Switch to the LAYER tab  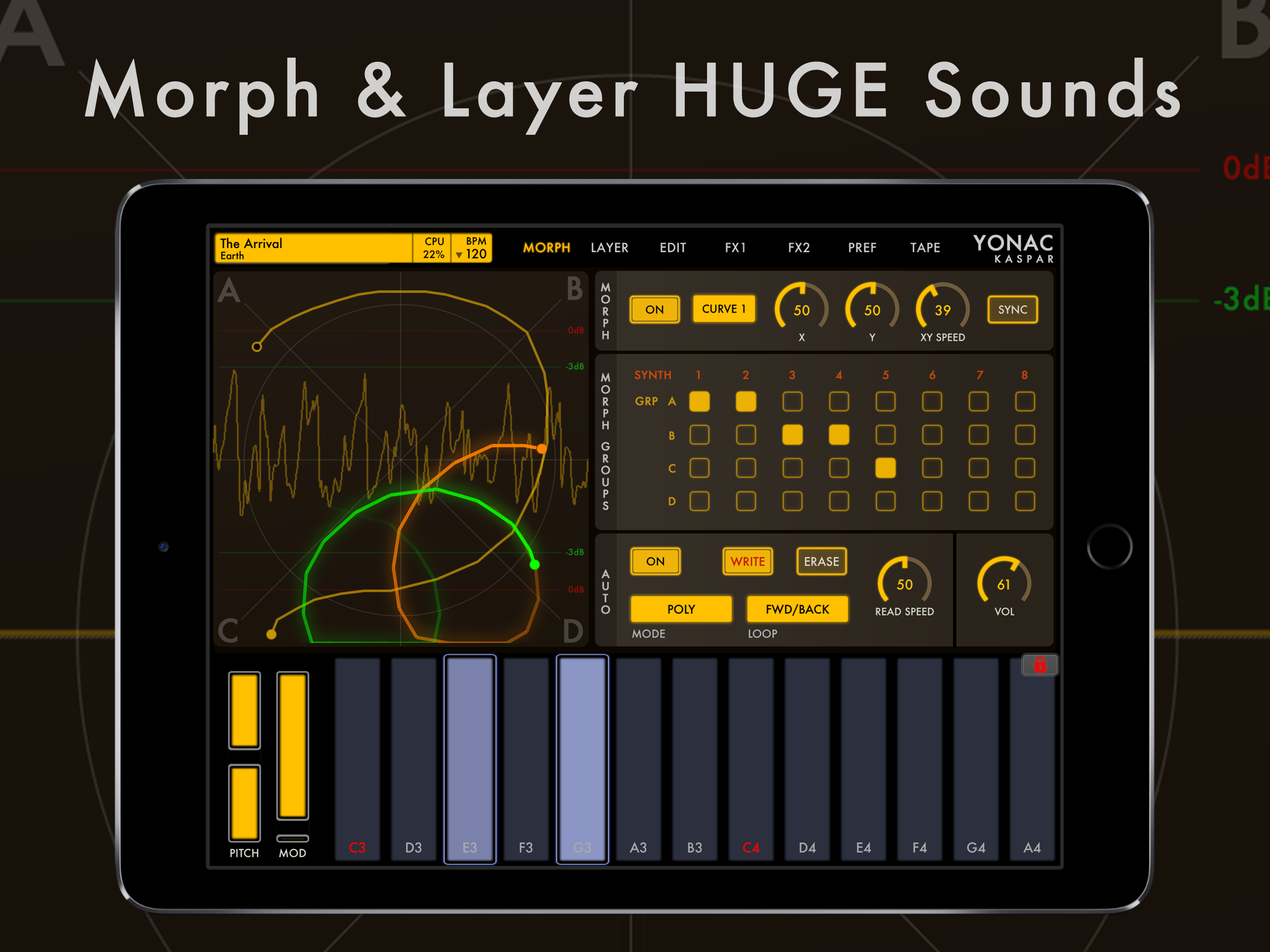coord(609,247)
